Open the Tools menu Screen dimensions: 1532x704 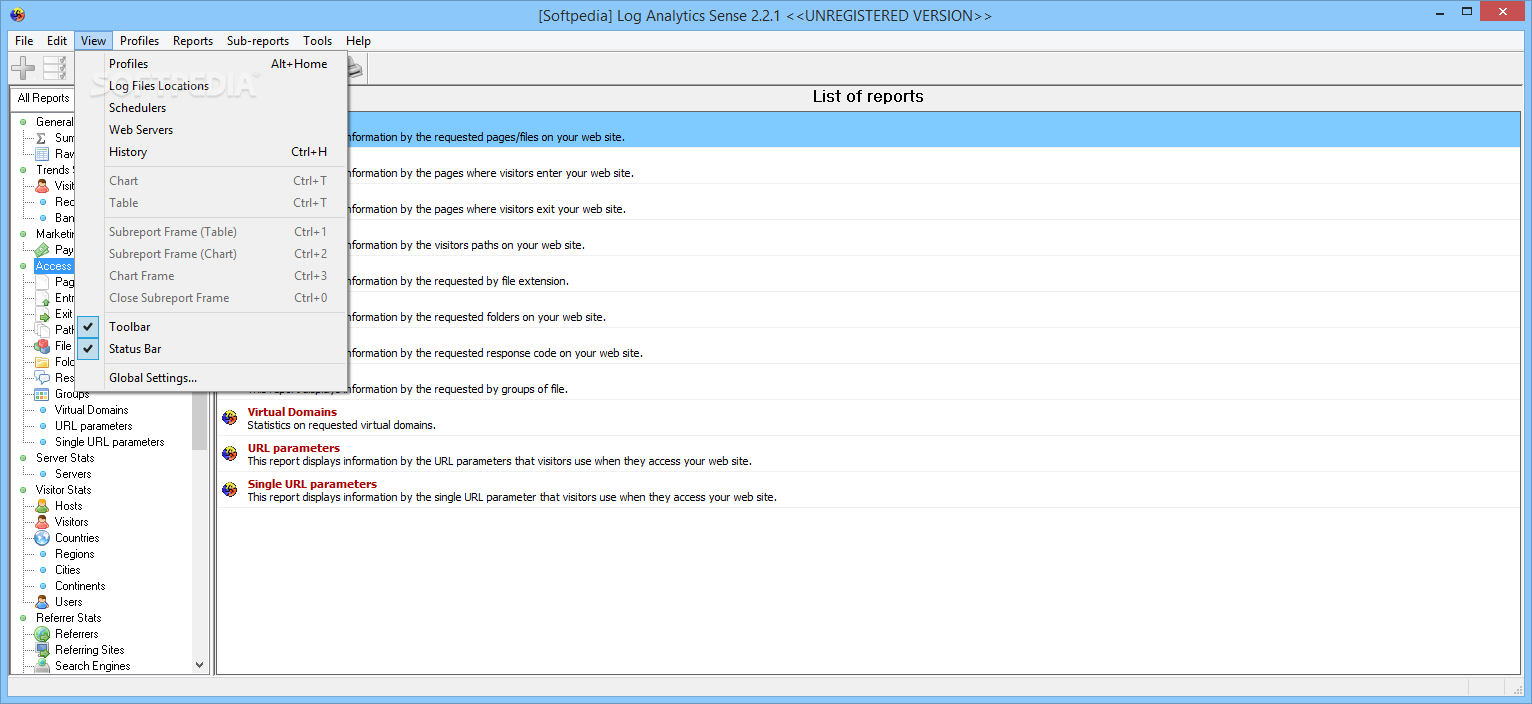[x=318, y=41]
